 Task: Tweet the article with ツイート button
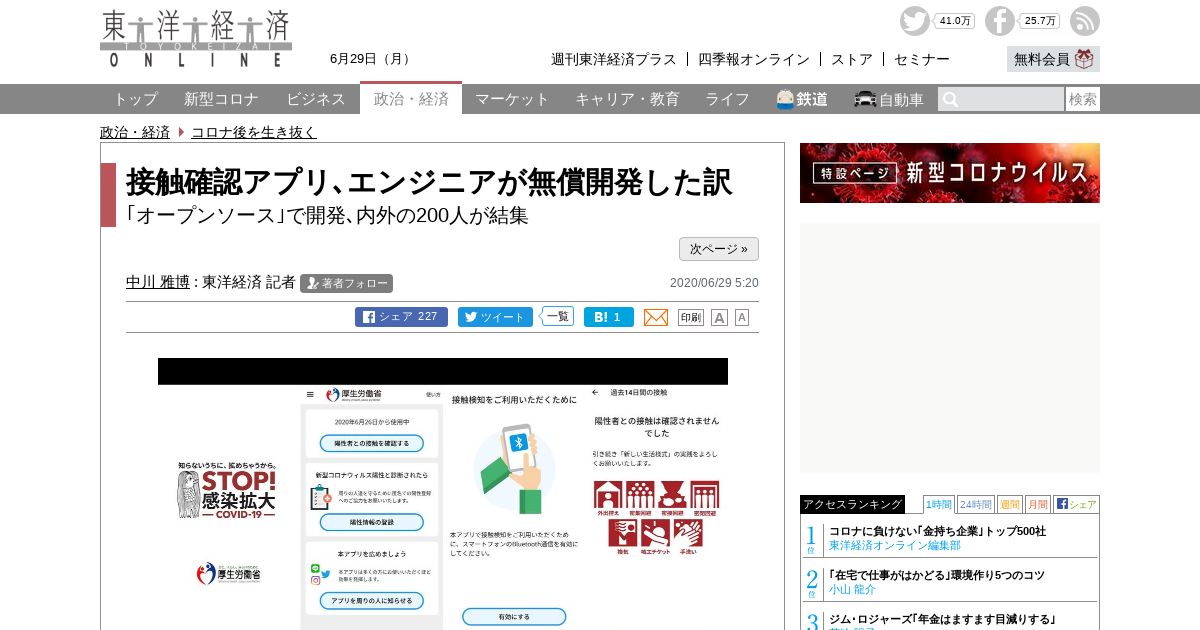495,317
